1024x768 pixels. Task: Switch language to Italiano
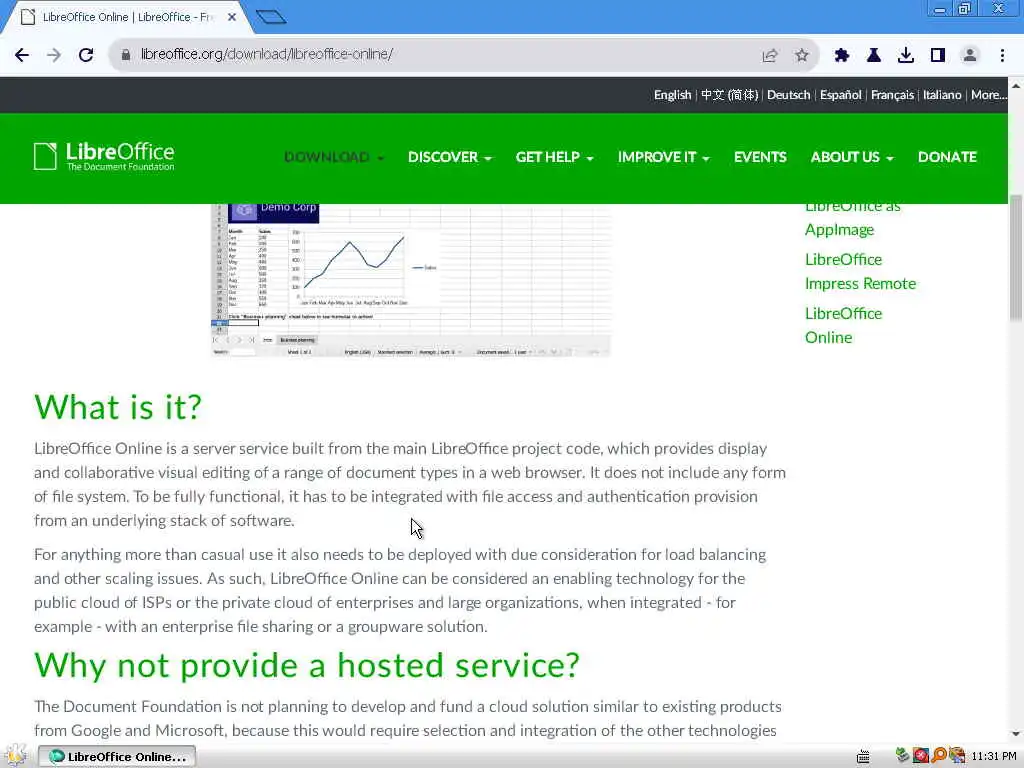[x=942, y=95]
